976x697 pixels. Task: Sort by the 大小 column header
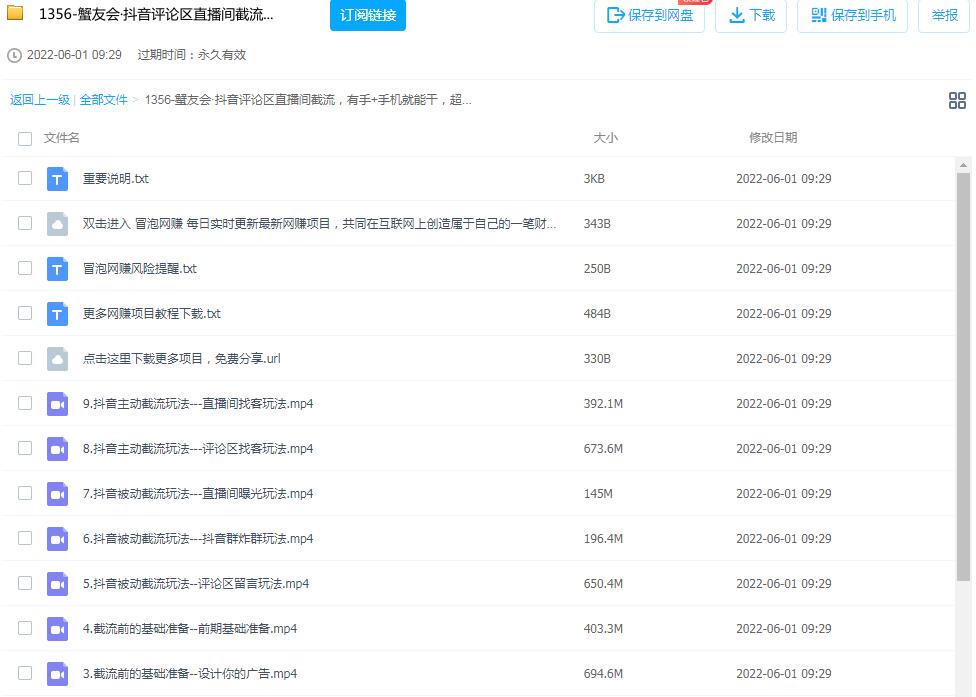point(606,138)
